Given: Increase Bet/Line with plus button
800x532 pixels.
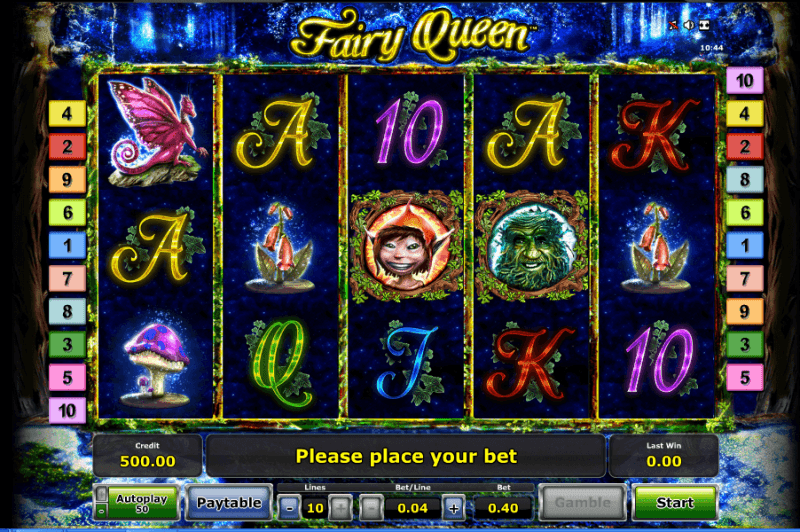Looking at the screenshot, I should tap(454, 508).
